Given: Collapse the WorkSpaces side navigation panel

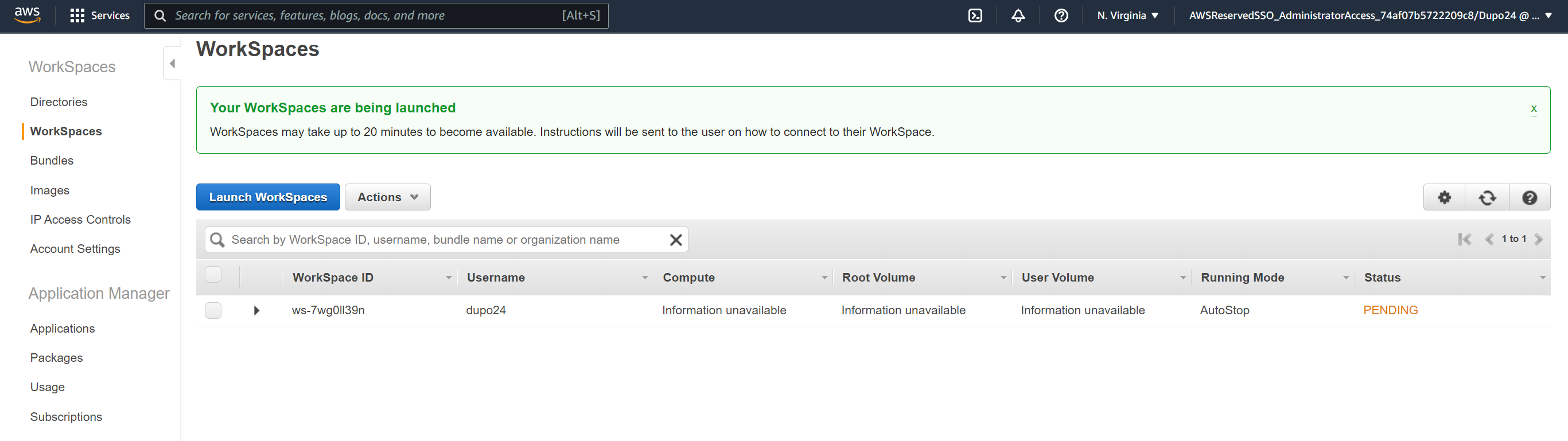Looking at the screenshot, I should 172,63.
